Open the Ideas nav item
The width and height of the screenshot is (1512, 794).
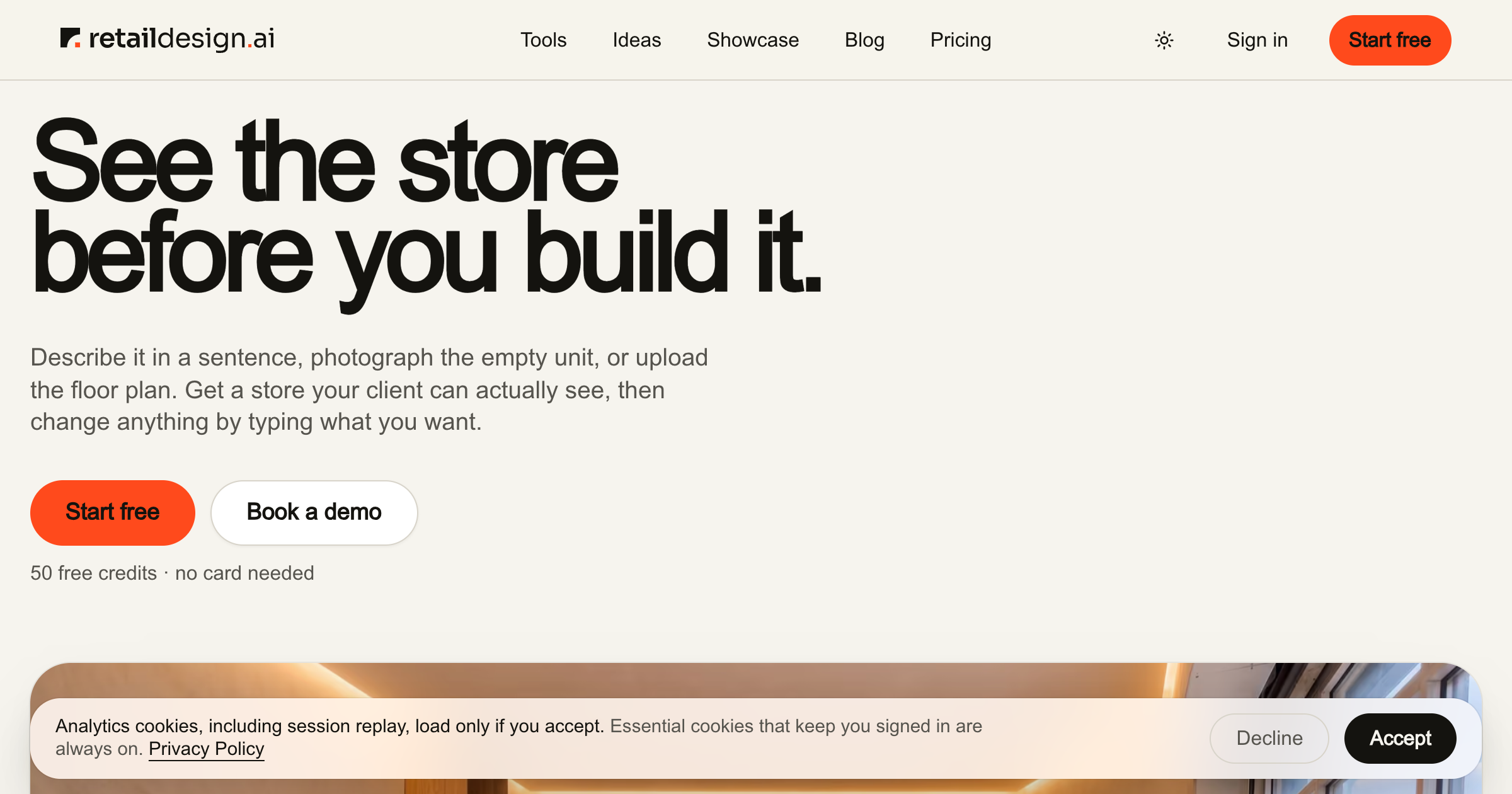click(636, 40)
